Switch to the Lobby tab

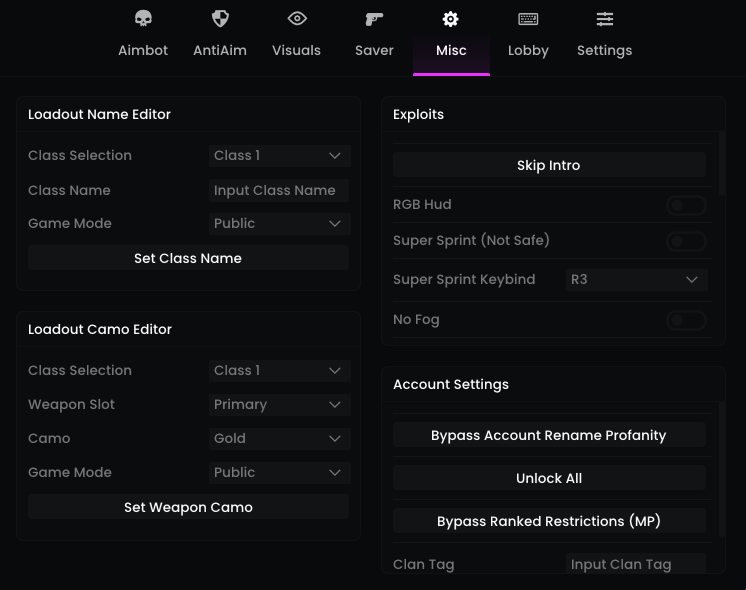pos(528,36)
